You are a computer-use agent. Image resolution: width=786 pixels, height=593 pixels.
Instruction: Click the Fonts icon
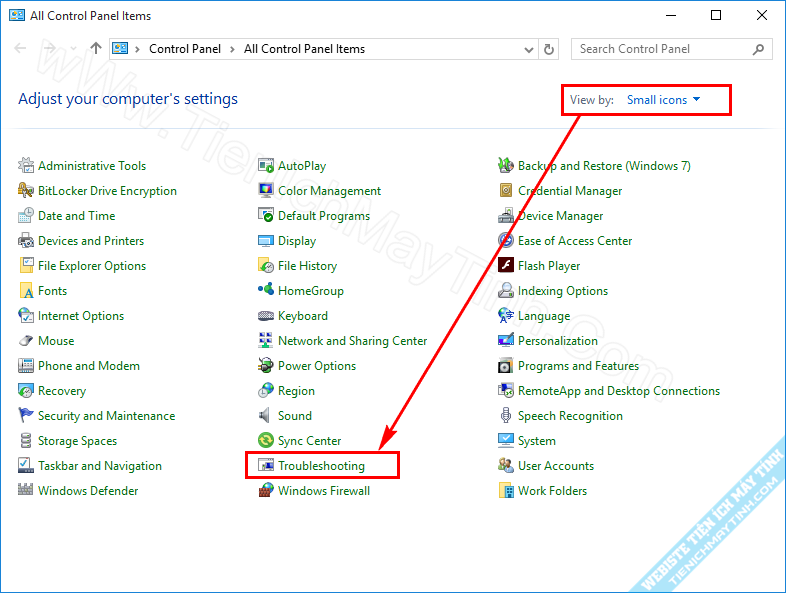tap(26, 291)
